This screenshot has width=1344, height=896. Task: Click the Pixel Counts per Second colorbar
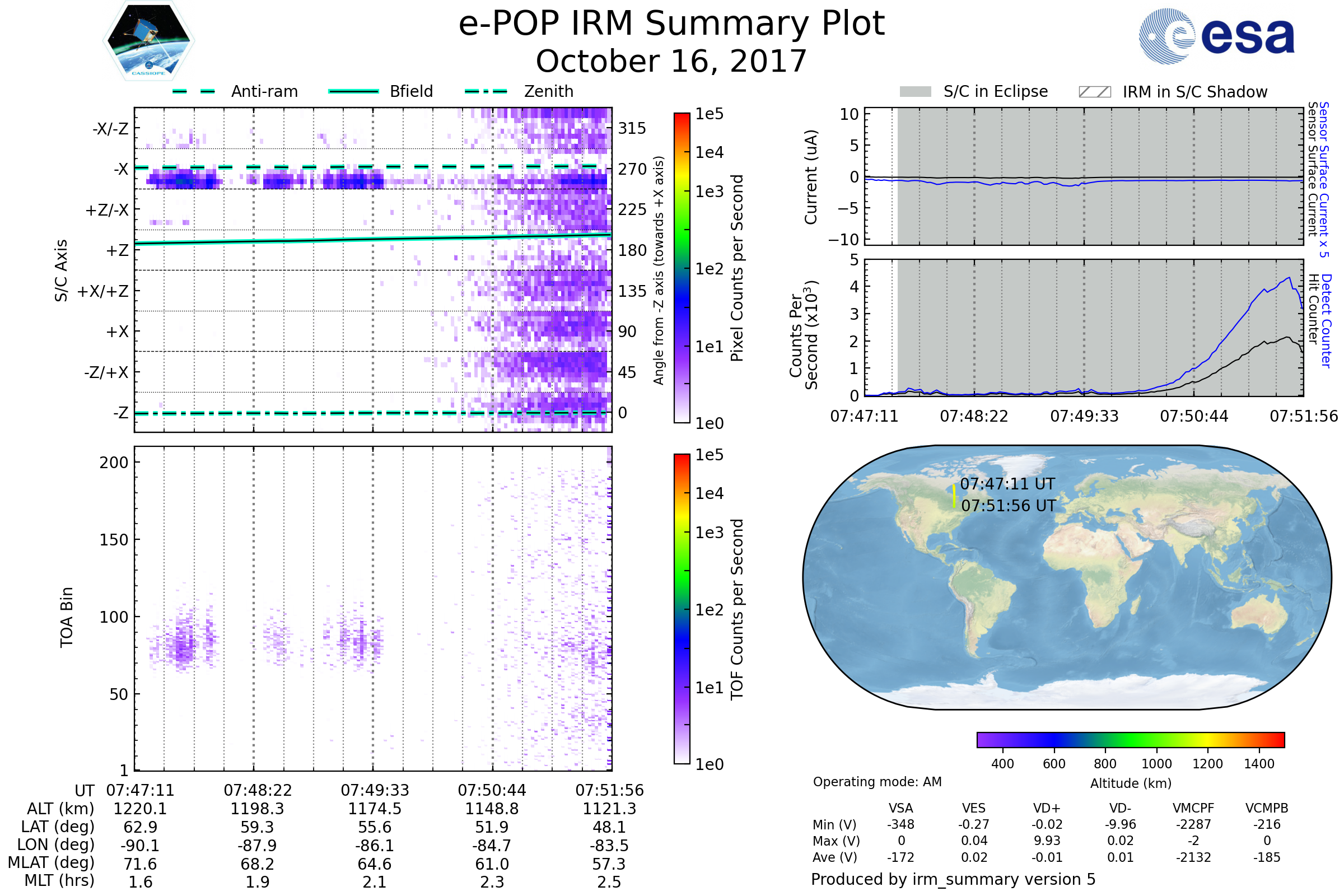click(682, 268)
